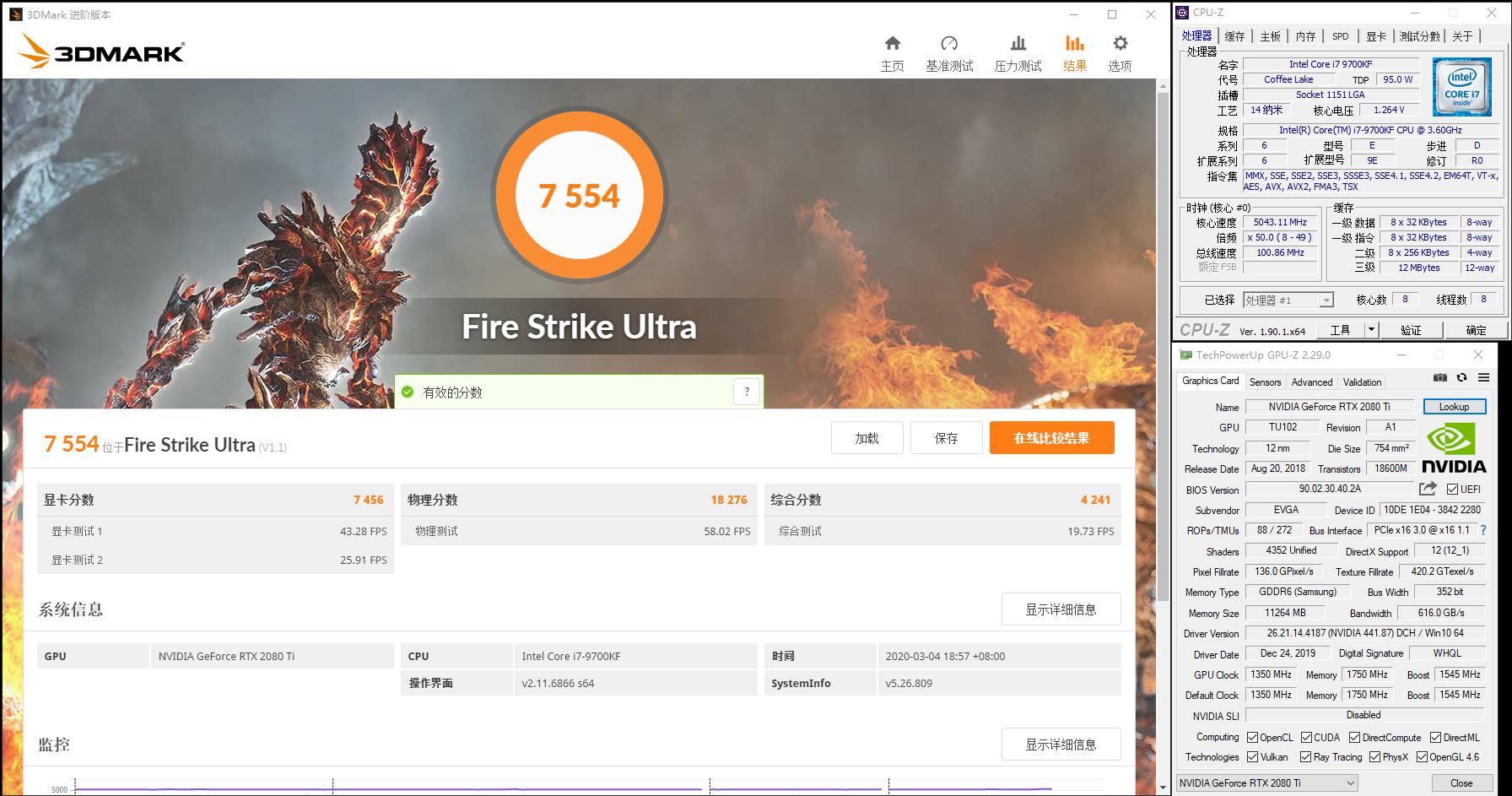This screenshot has width=1512, height=796.
Task: Open 基准测试 benchmarks gauge icon
Action: coord(949,44)
